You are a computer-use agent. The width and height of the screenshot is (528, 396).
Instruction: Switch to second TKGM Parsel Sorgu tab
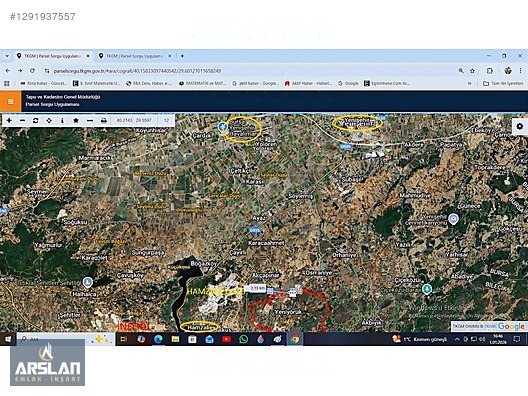tap(134, 56)
